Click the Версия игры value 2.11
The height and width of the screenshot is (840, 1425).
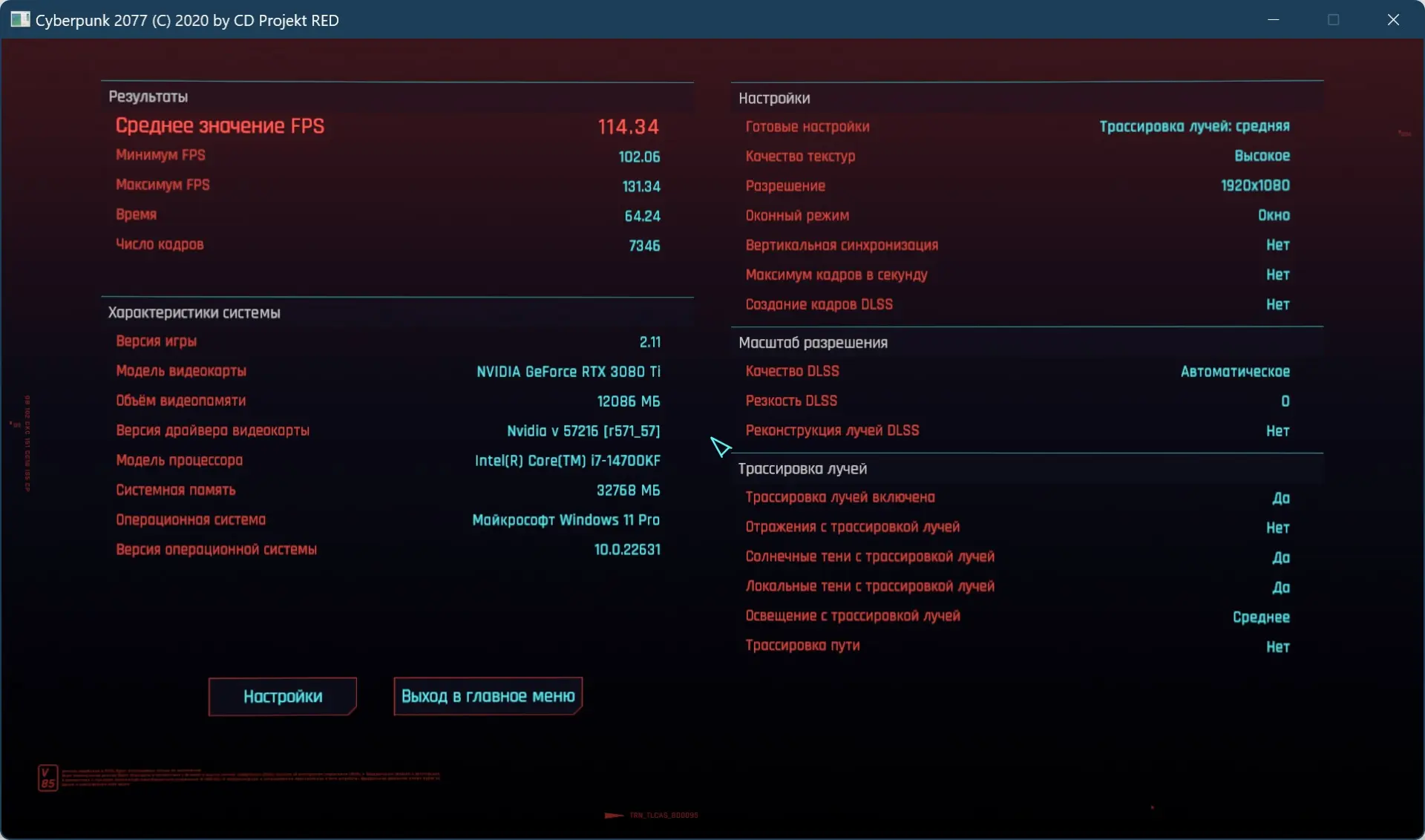click(x=650, y=342)
